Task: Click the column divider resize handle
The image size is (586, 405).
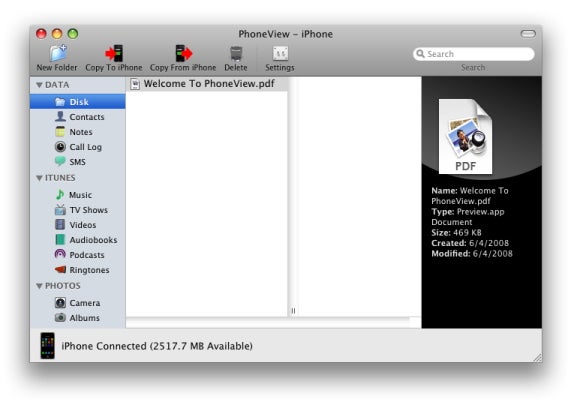Action: [x=293, y=310]
